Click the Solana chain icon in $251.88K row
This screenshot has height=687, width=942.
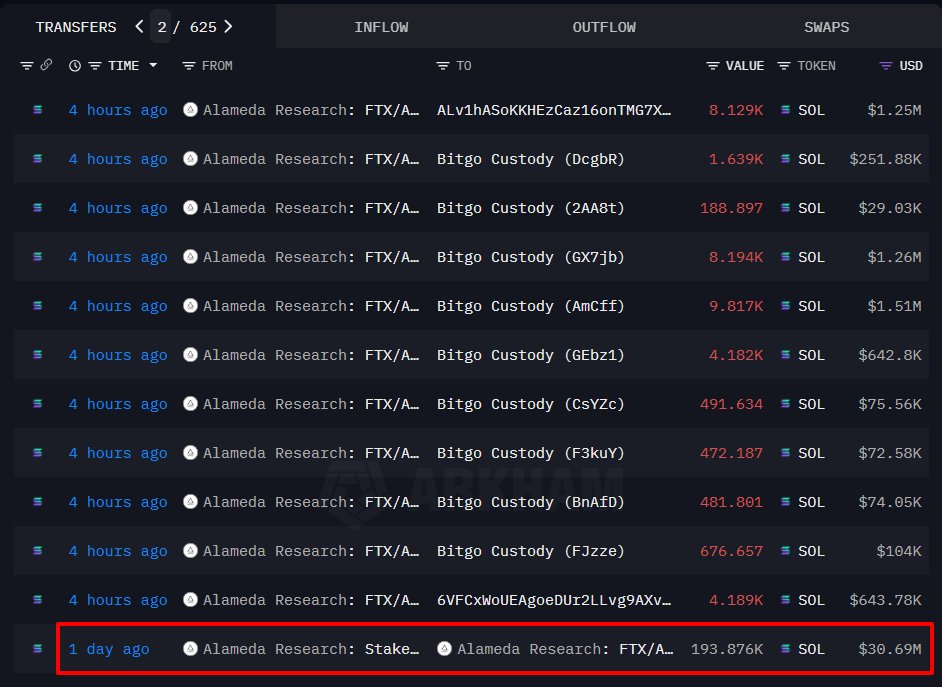37,159
